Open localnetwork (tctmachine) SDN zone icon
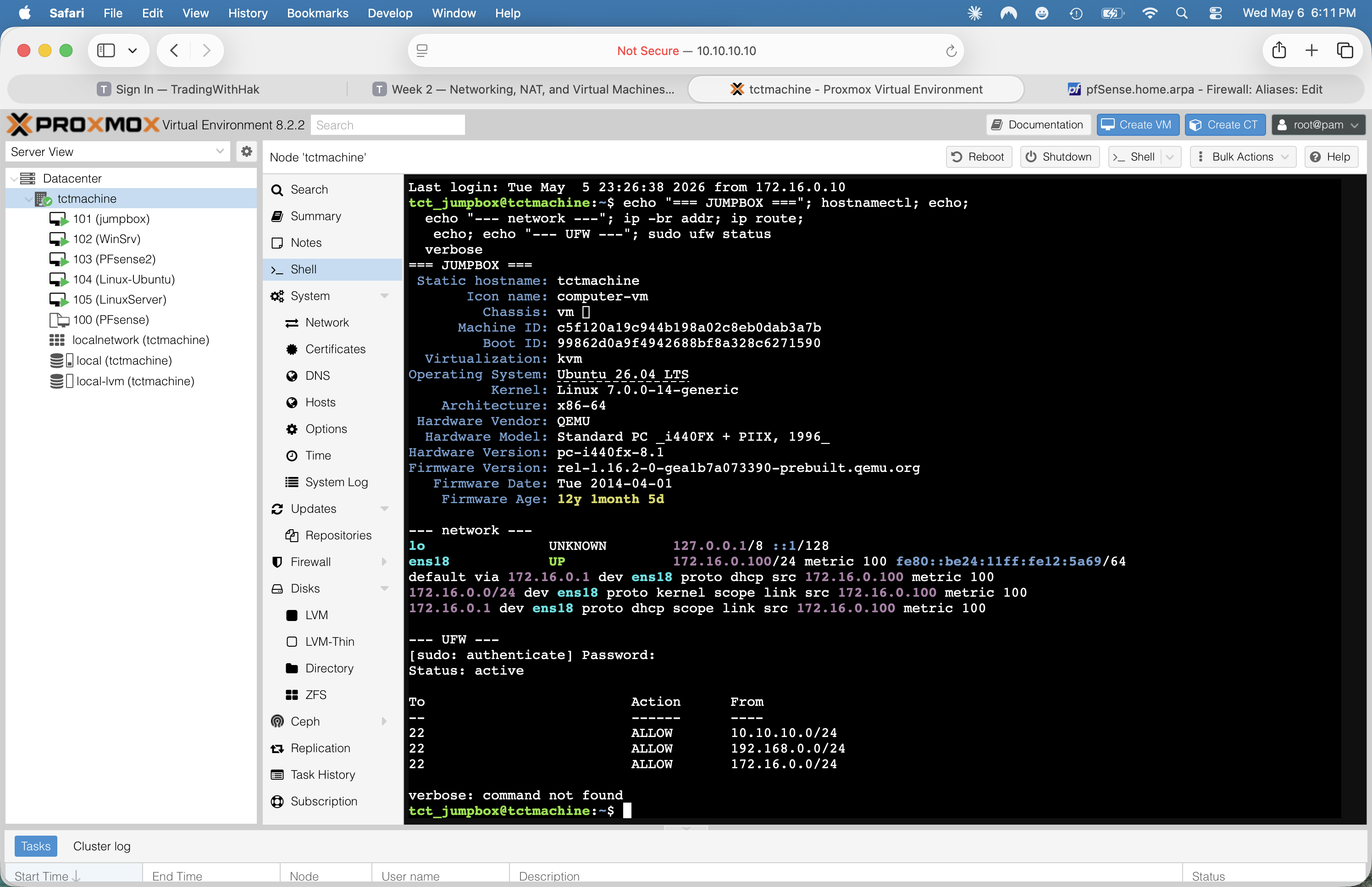Image resolution: width=1372 pixels, height=887 pixels. point(57,340)
